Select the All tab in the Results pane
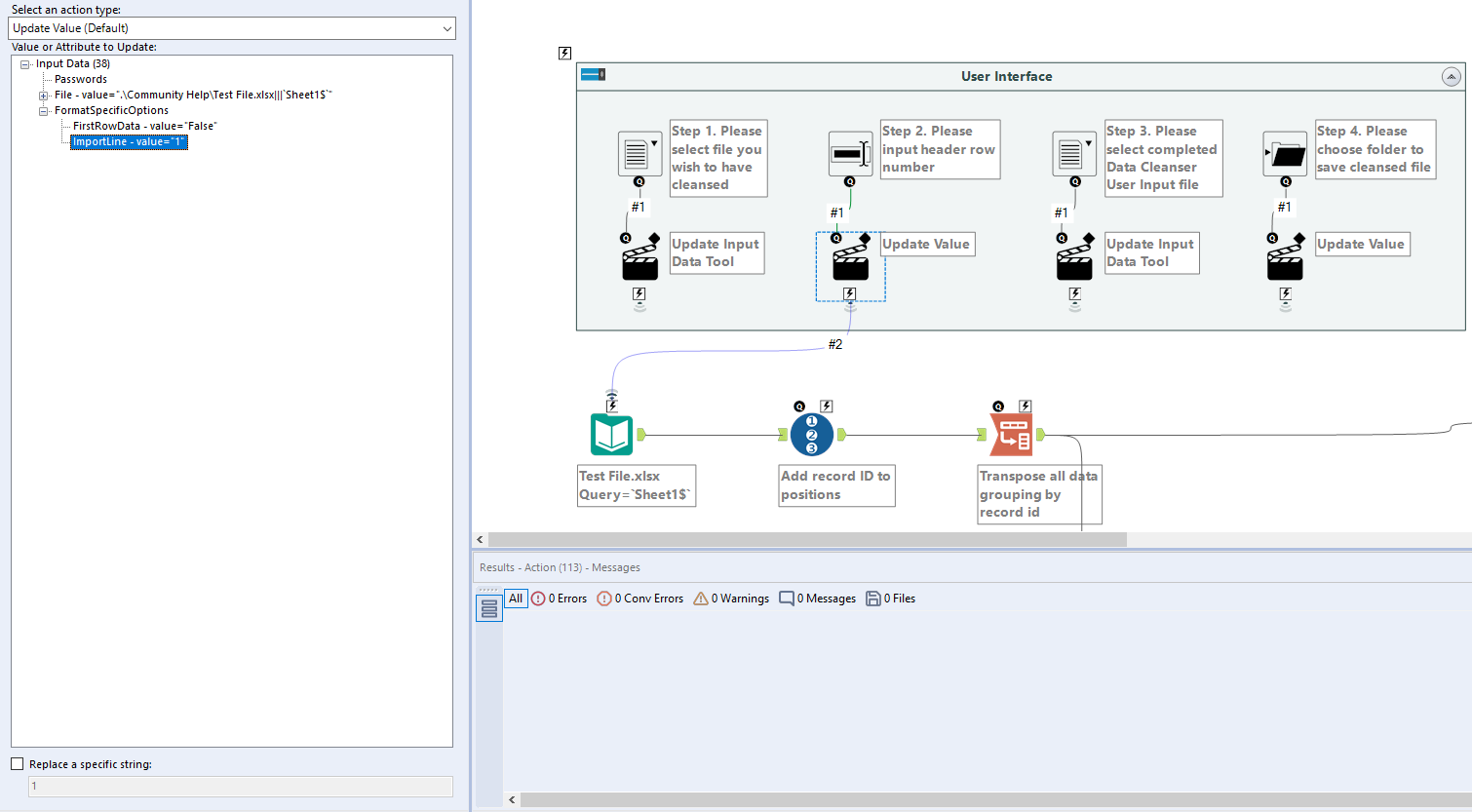 (x=516, y=598)
